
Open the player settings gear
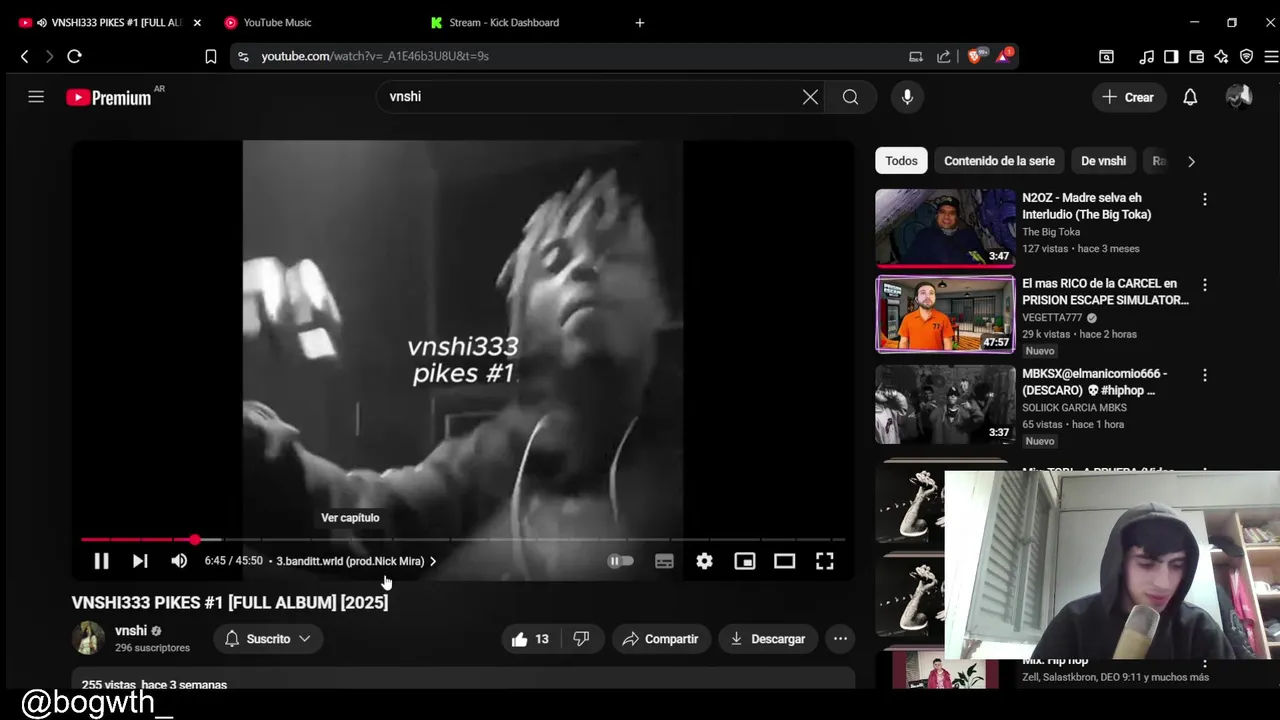705,561
